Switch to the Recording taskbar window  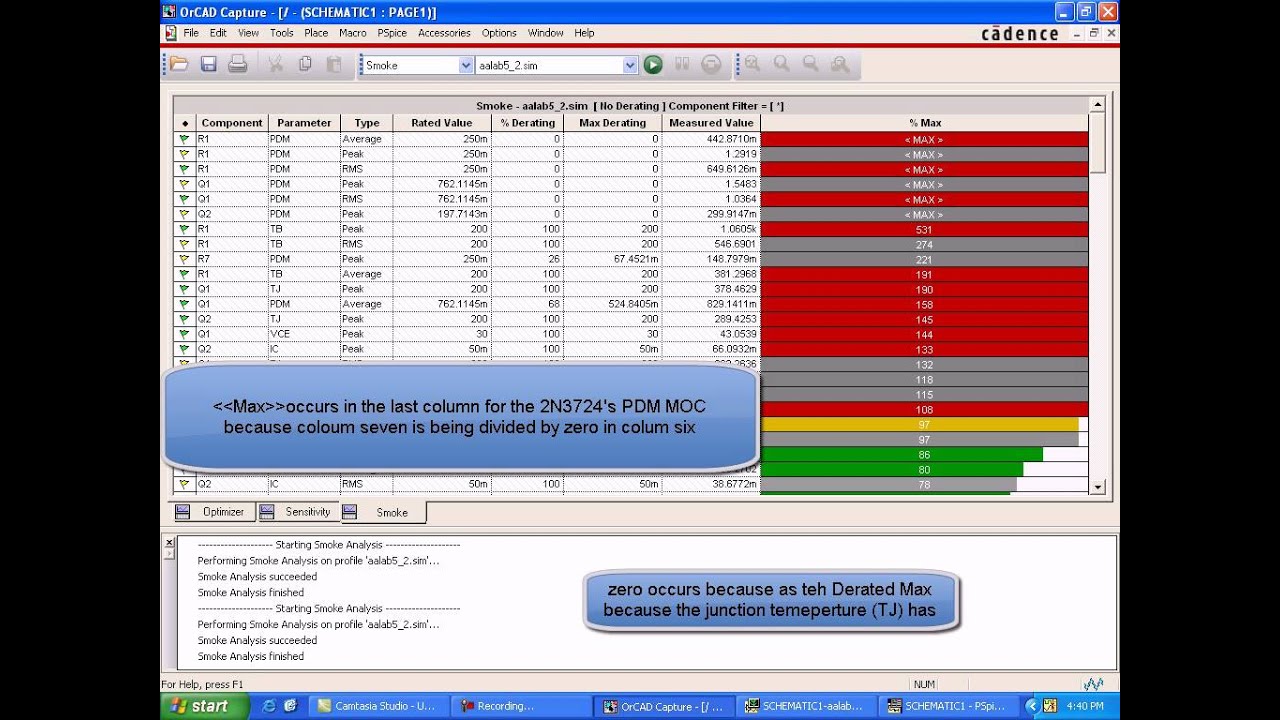[x=519, y=705]
